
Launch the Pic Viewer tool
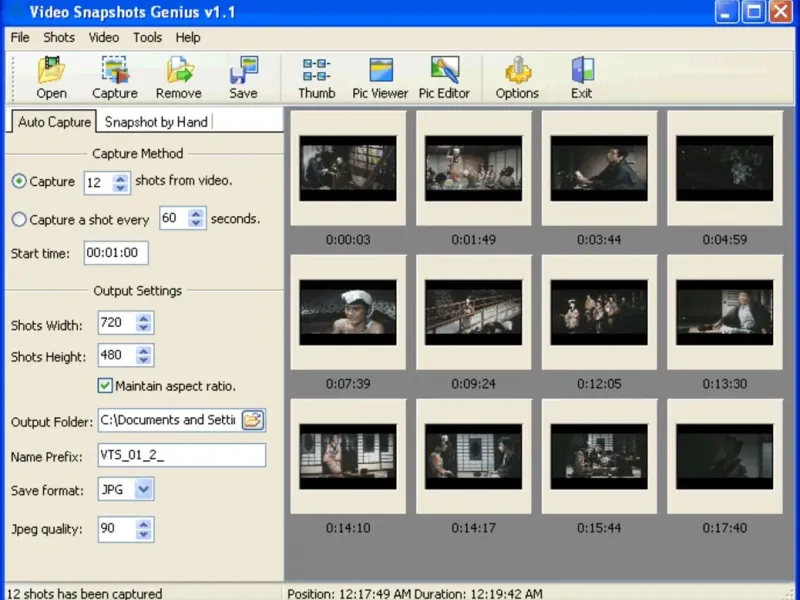(380, 78)
